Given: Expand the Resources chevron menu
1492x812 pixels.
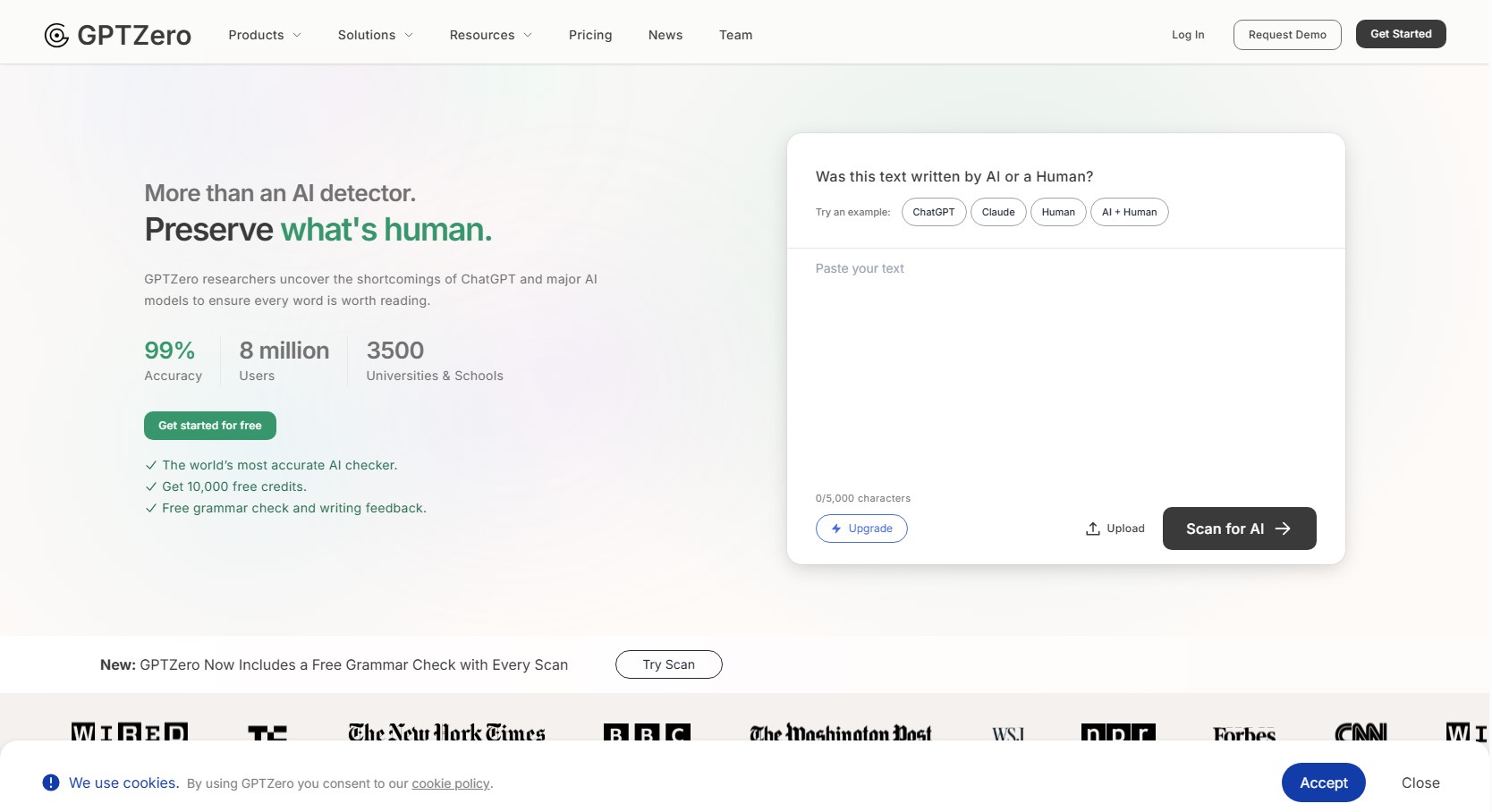Looking at the screenshot, I should 528,35.
